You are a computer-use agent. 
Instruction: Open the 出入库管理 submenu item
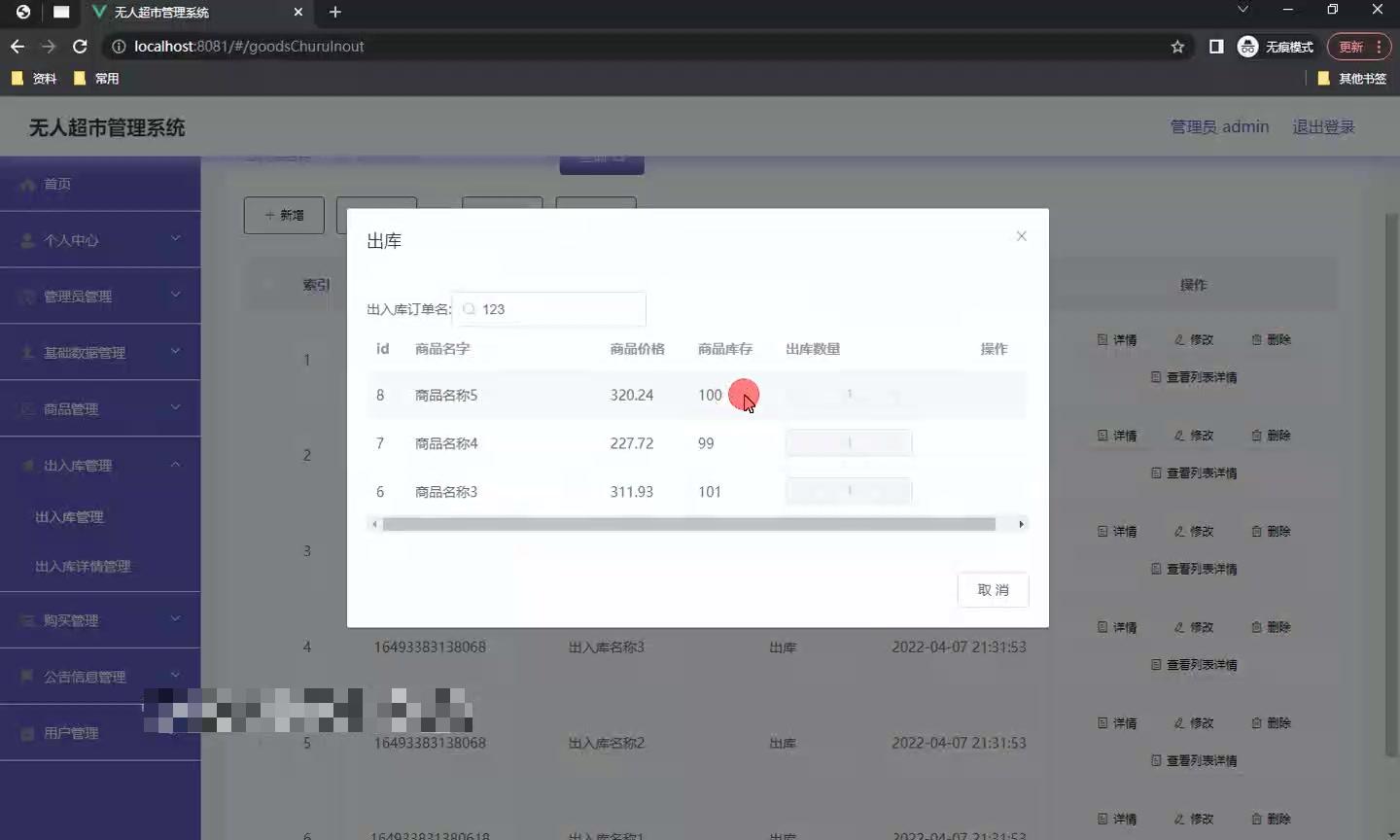(69, 517)
